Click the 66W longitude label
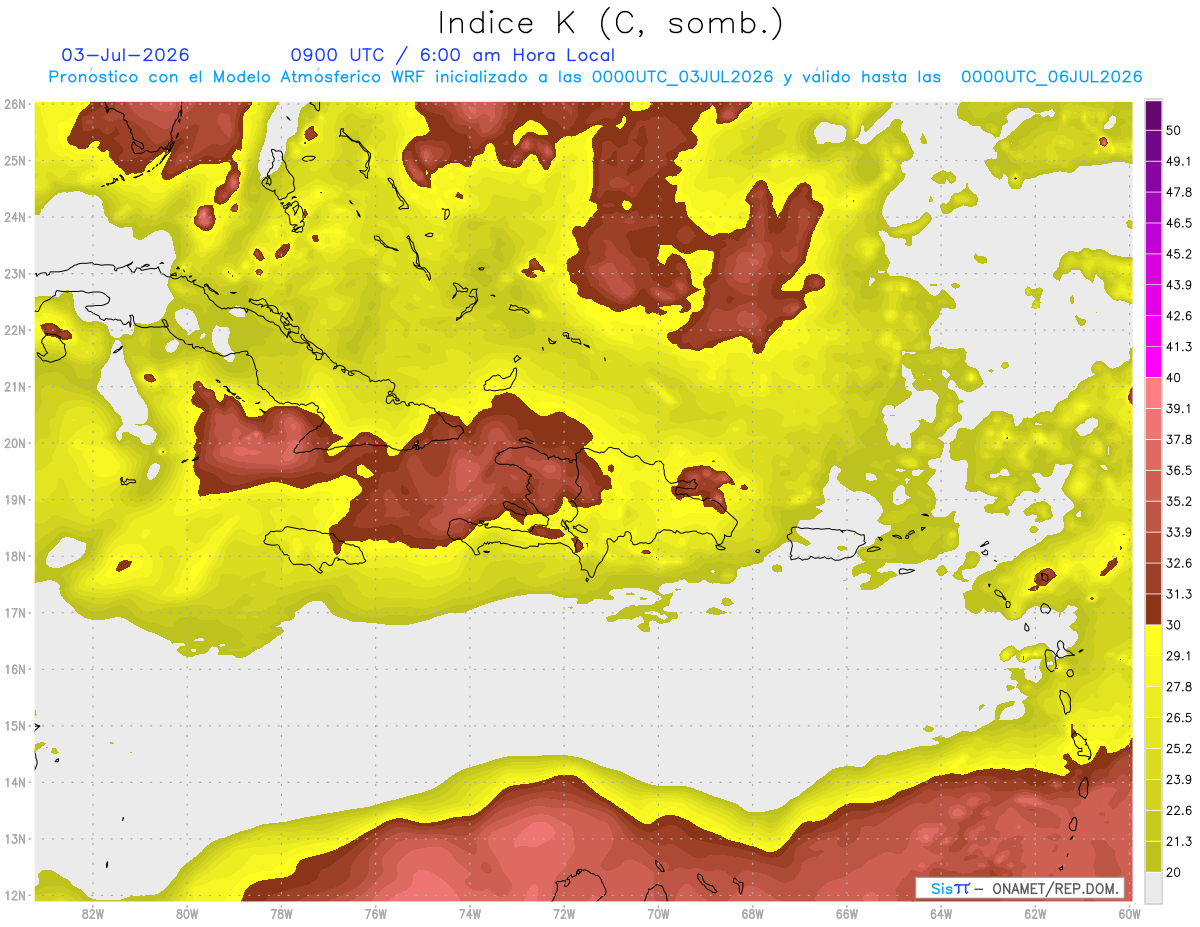The width and height of the screenshot is (1200, 927). click(x=847, y=913)
